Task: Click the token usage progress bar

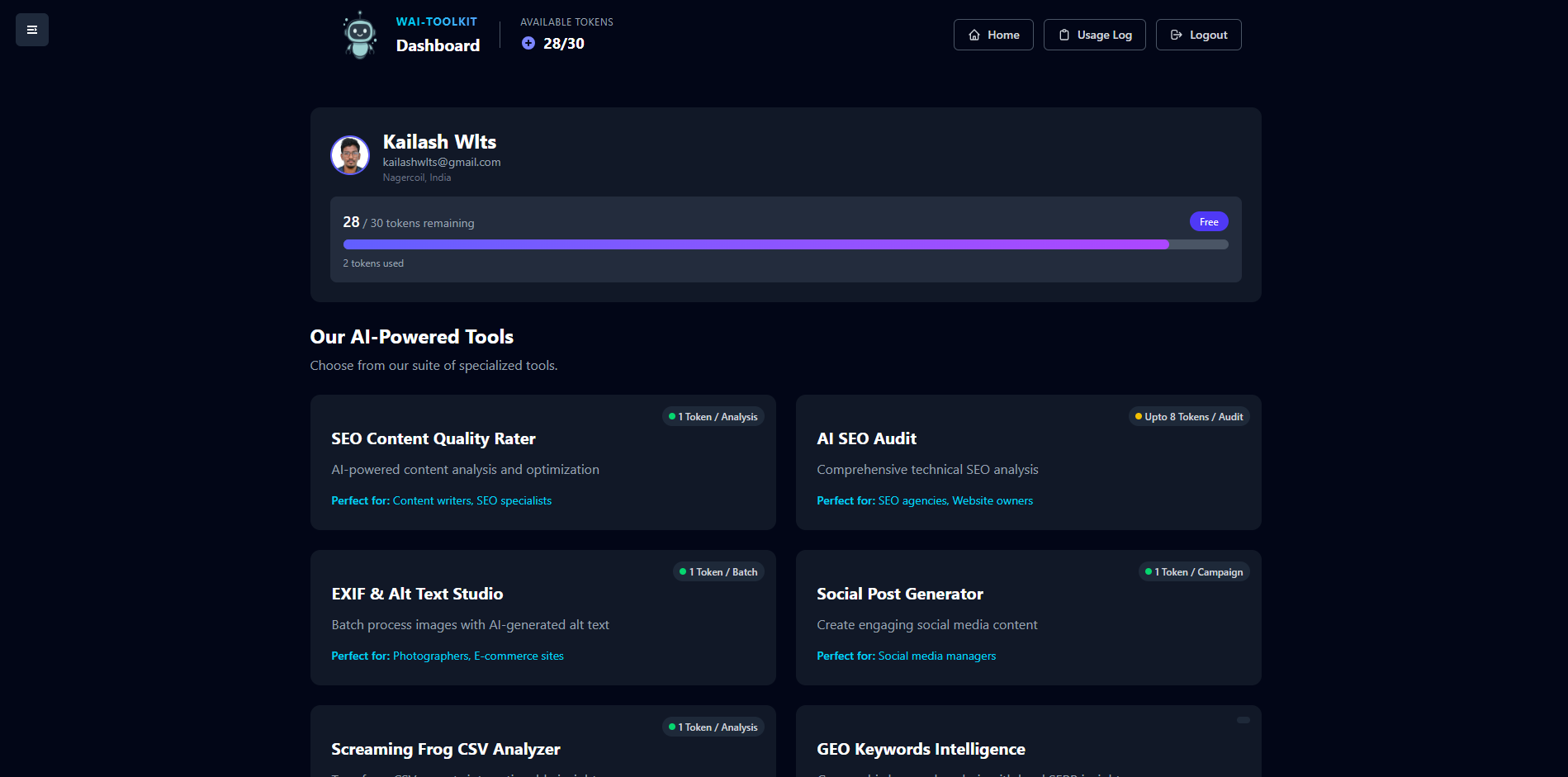Action: click(x=784, y=244)
